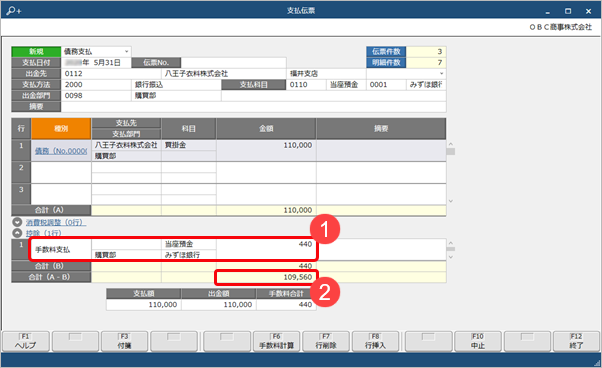Click the F1 ヘルプ button
This screenshot has width=602, height=368.
(26, 341)
